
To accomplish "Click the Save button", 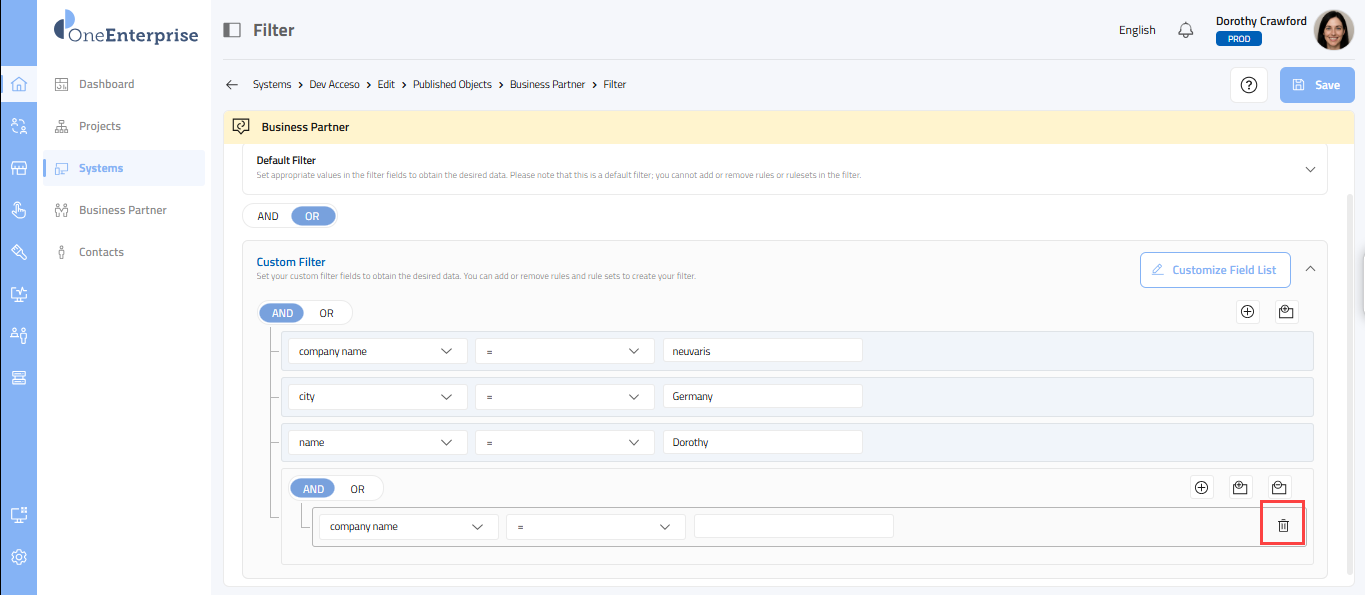I will [1316, 85].
